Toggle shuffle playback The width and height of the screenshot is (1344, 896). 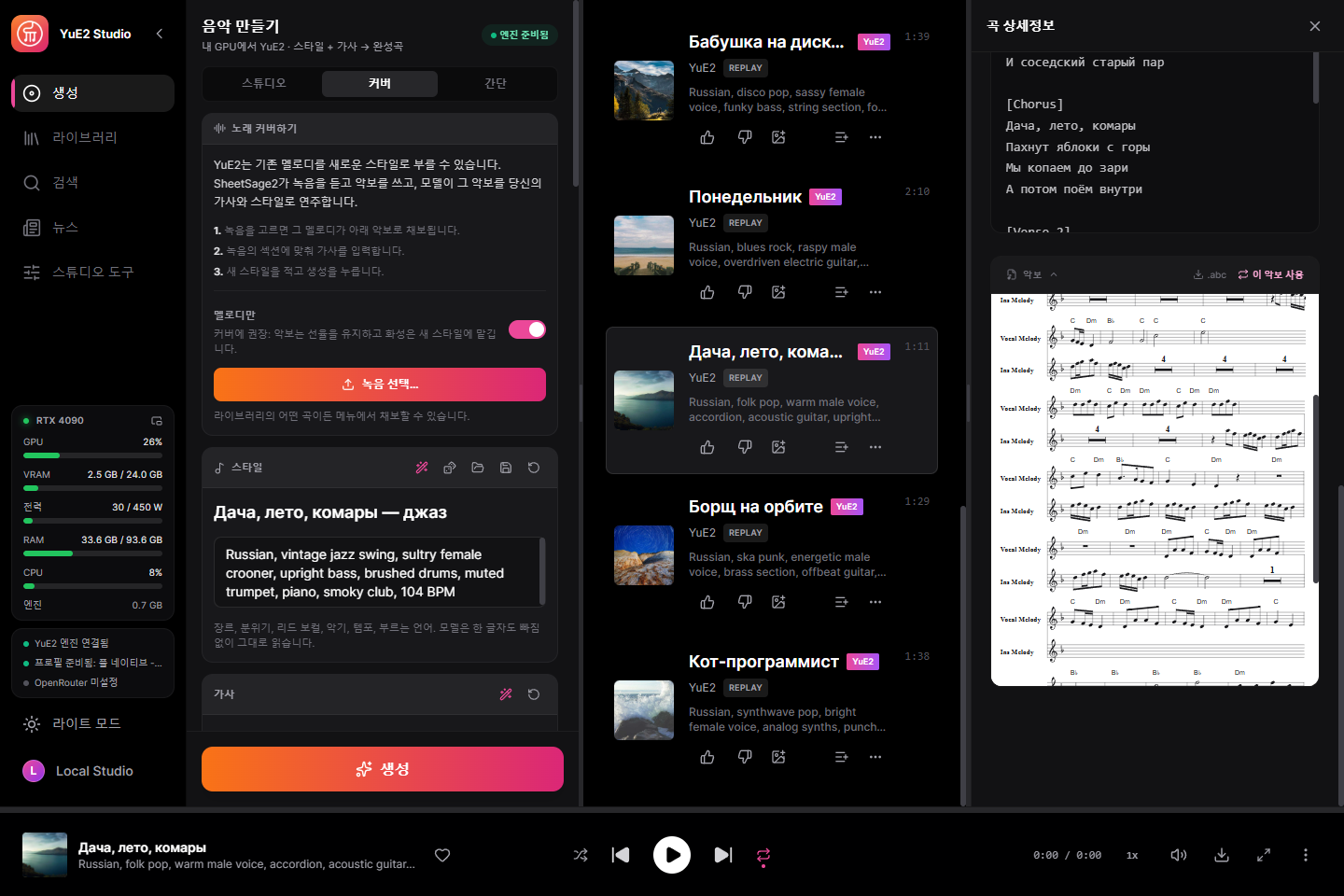[x=581, y=855]
